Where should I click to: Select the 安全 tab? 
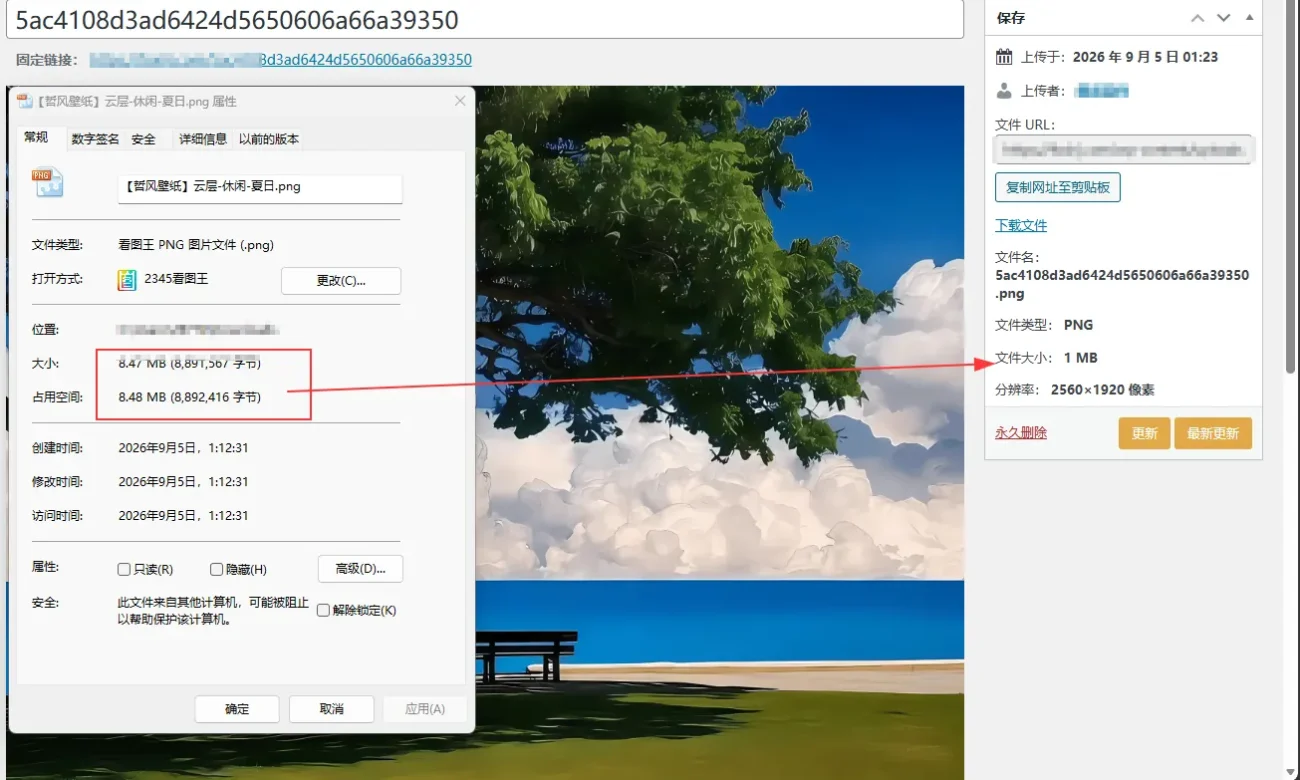pos(144,139)
